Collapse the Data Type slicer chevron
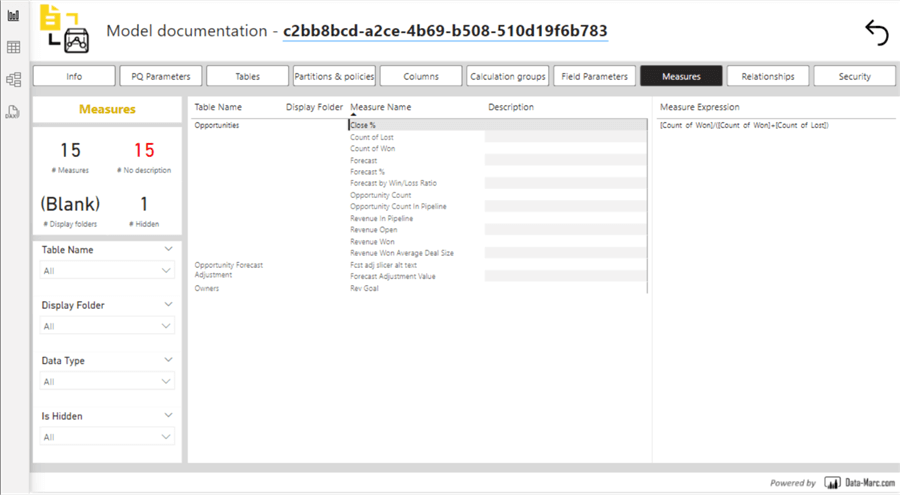This screenshot has width=900, height=495. click(168, 360)
